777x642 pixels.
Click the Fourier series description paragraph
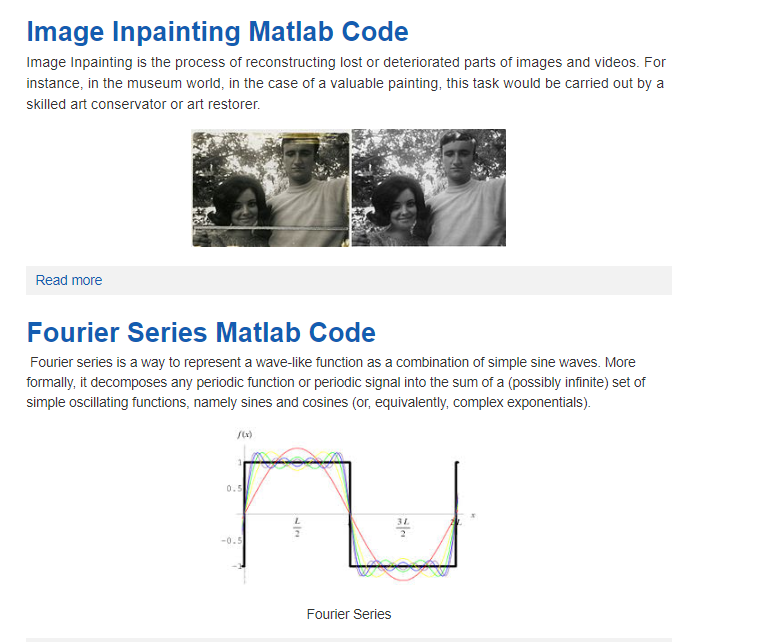point(336,382)
